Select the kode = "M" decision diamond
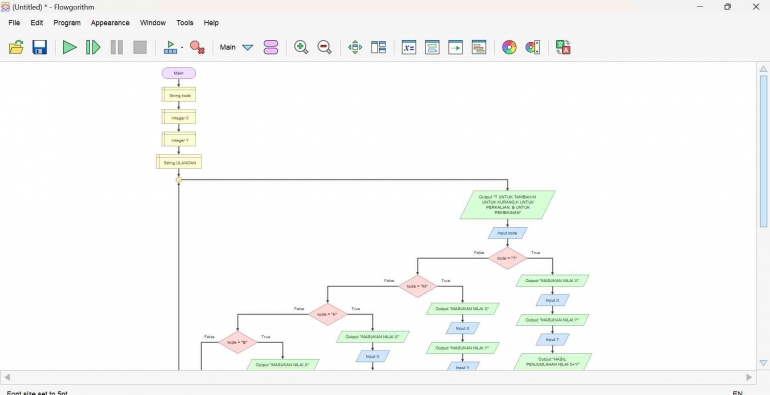Viewport: 770px width, 395px height. point(417,286)
